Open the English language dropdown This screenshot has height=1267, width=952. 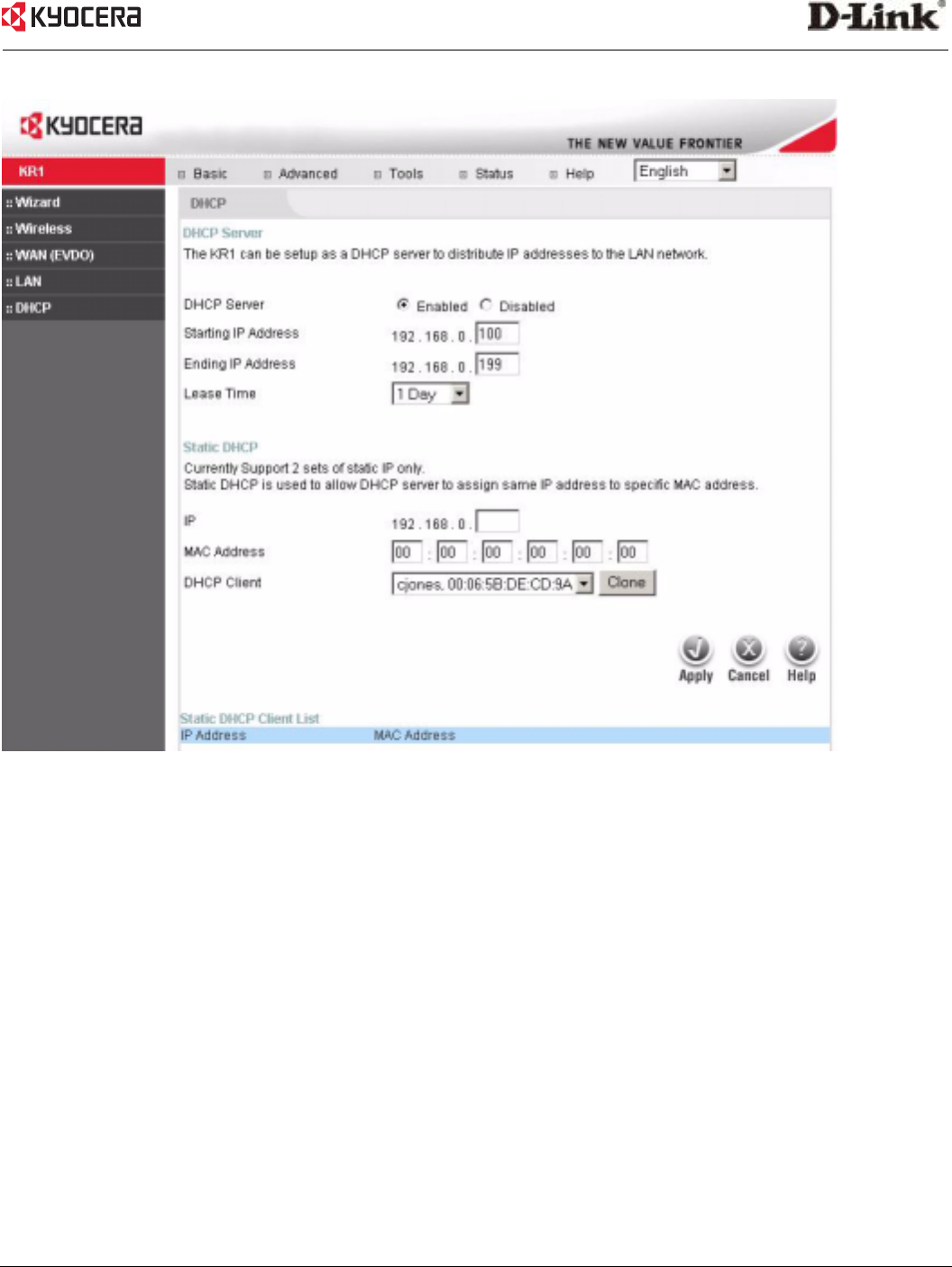tap(685, 170)
